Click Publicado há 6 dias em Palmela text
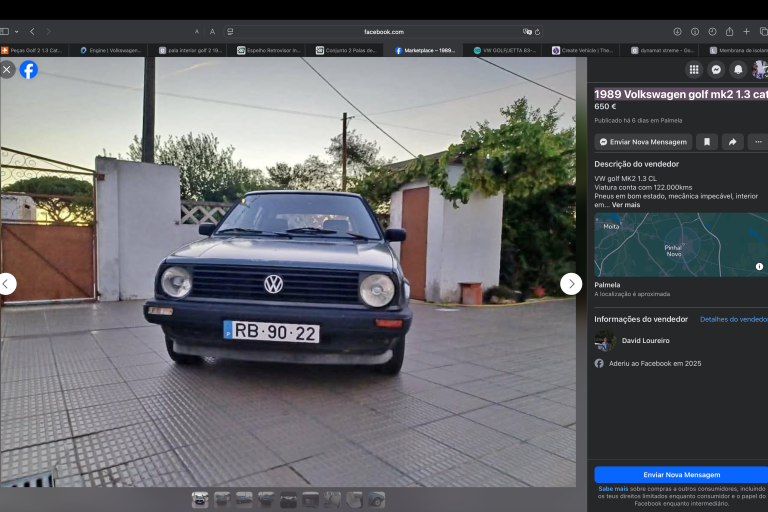The image size is (768, 512). point(638,120)
